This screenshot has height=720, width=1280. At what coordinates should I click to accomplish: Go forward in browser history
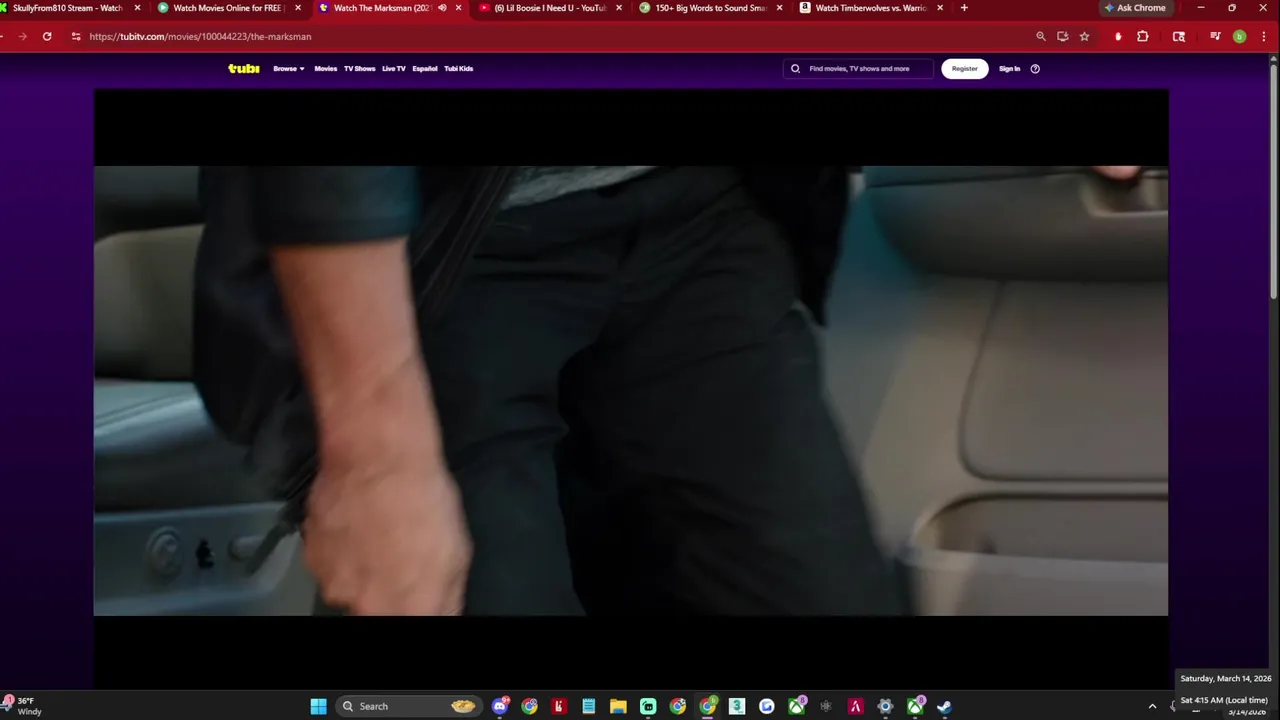pos(22,36)
